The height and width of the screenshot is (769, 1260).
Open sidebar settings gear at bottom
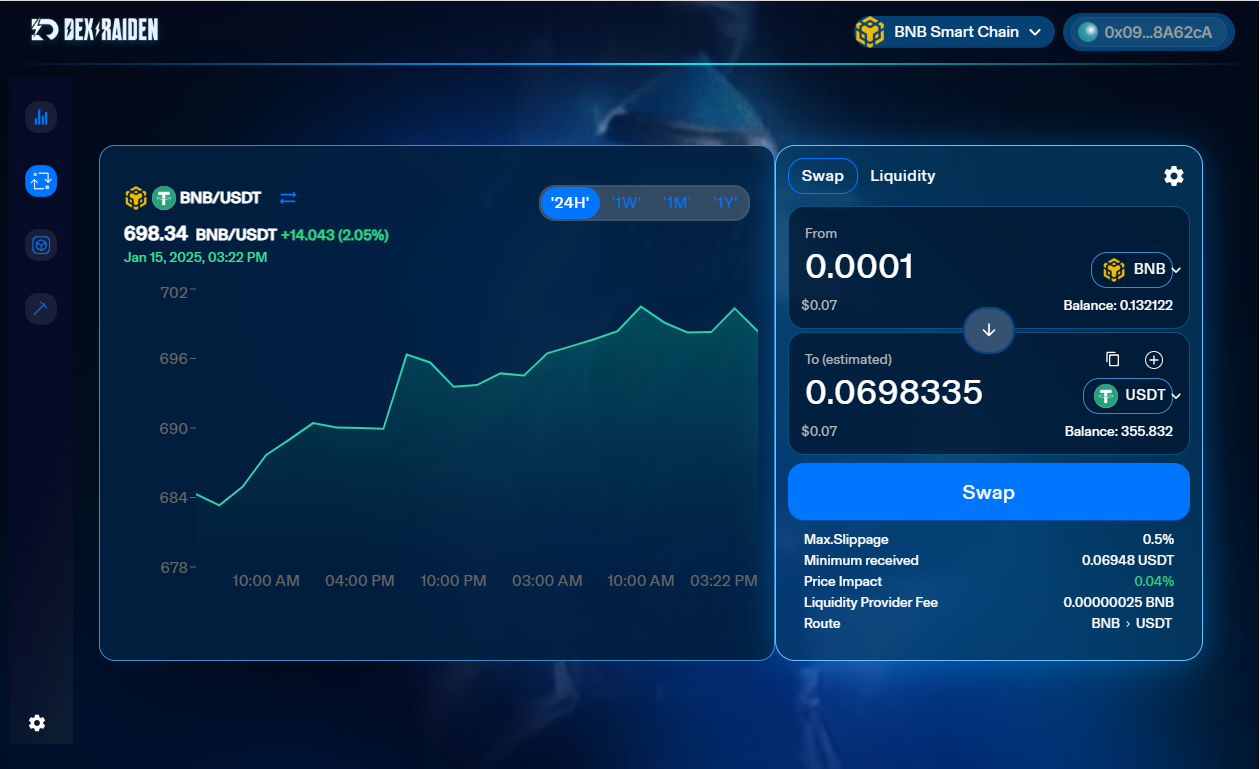point(37,723)
